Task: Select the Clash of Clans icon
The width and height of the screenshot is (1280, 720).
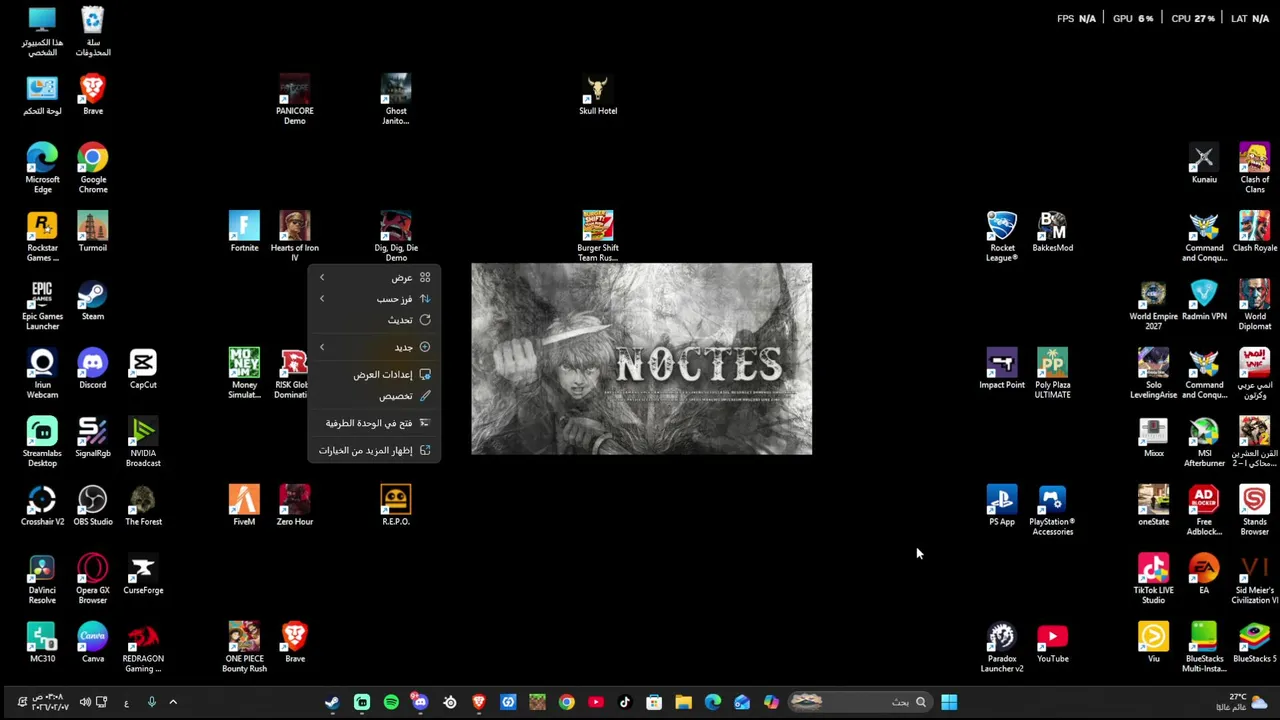Action: click(x=1254, y=167)
